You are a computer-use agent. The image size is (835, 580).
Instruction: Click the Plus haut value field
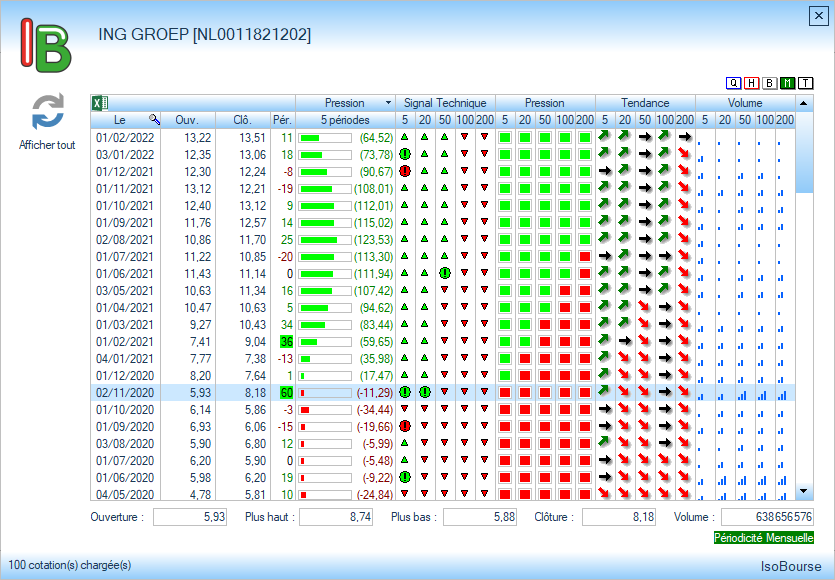[x=336, y=517]
